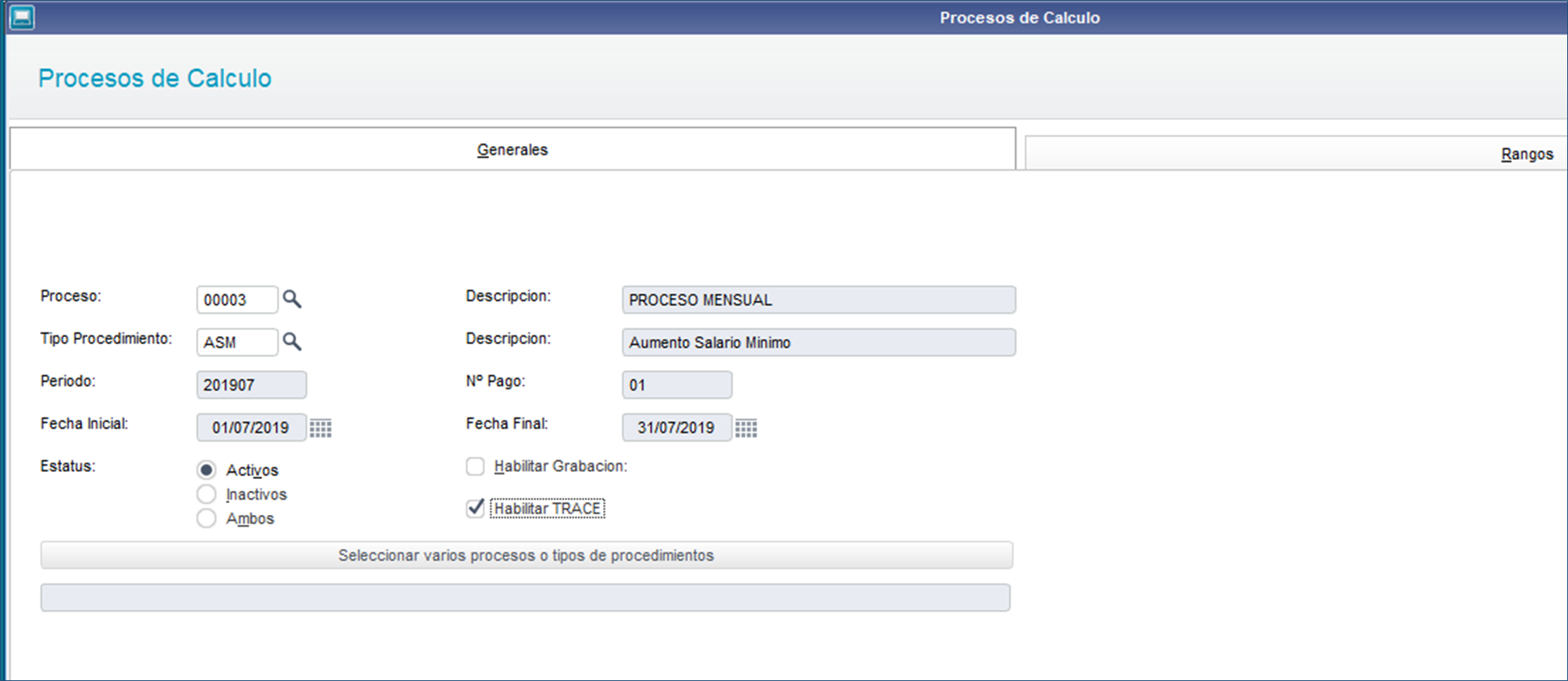The height and width of the screenshot is (681, 1568).
Task: Open the Fecha Final calendar picker
Action: [x=746, y=427]
